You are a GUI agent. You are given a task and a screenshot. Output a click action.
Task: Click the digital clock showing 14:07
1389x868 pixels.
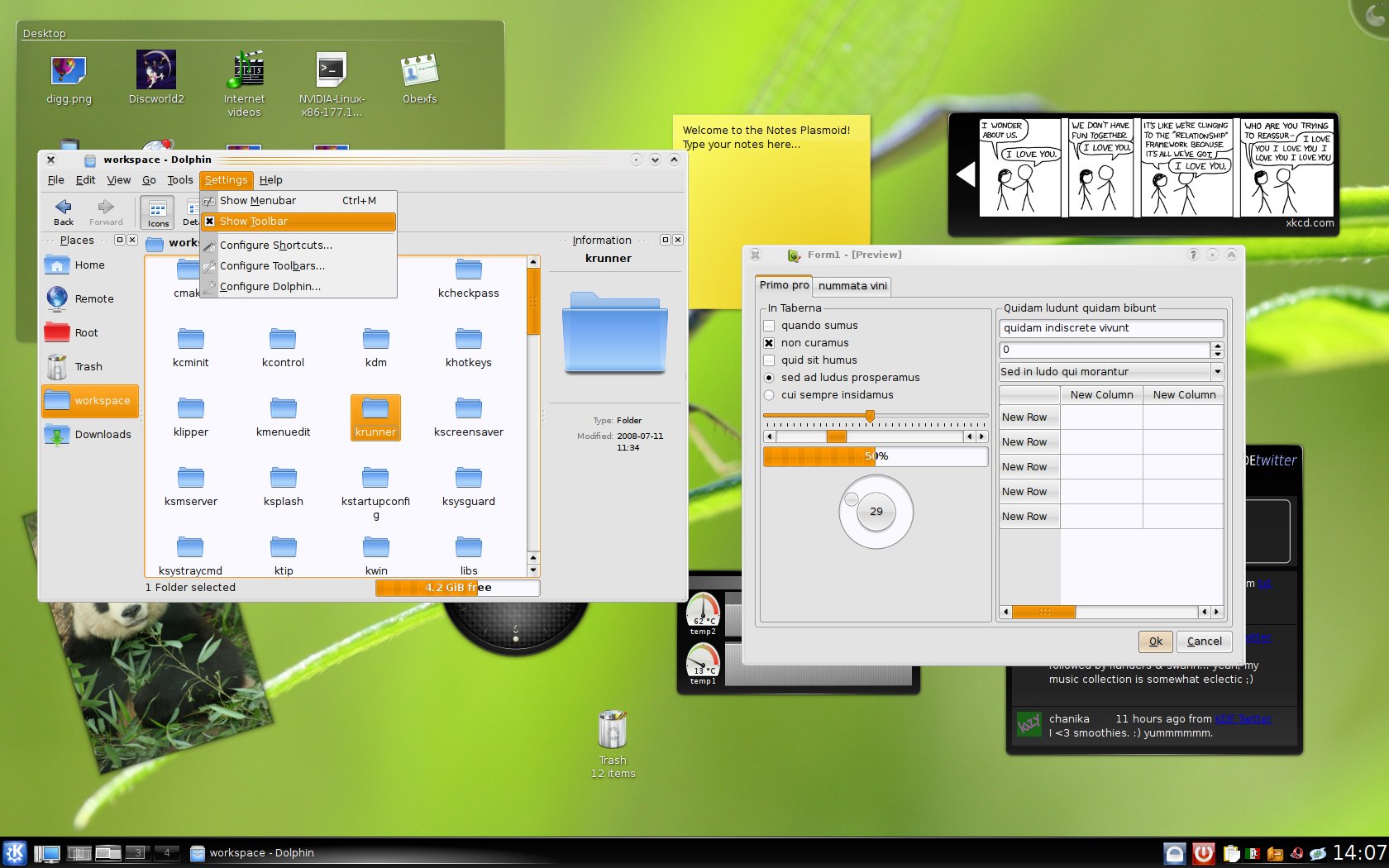[1359, 853]
